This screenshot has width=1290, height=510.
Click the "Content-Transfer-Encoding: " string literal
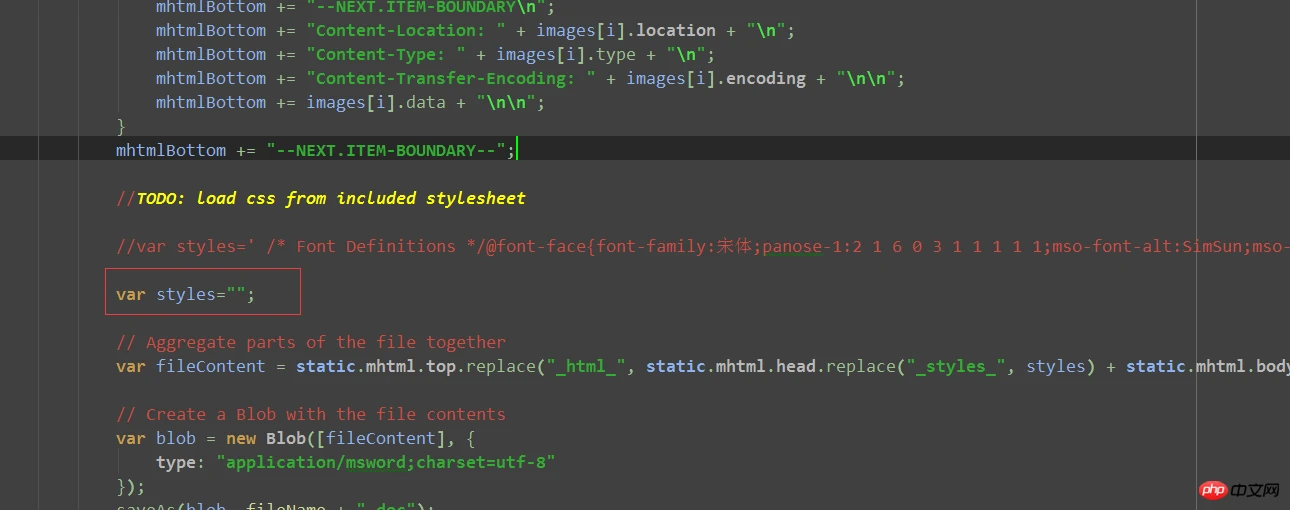[451, 78]
